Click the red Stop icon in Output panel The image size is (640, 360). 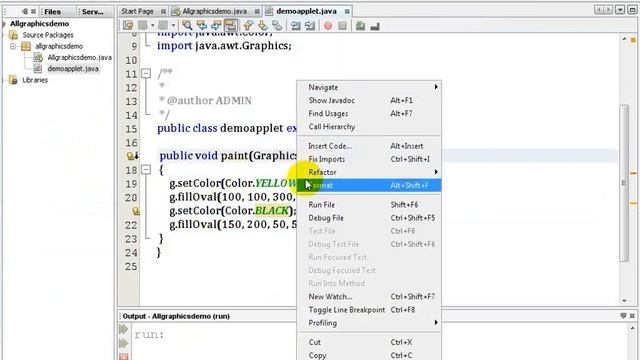[124, 357]
